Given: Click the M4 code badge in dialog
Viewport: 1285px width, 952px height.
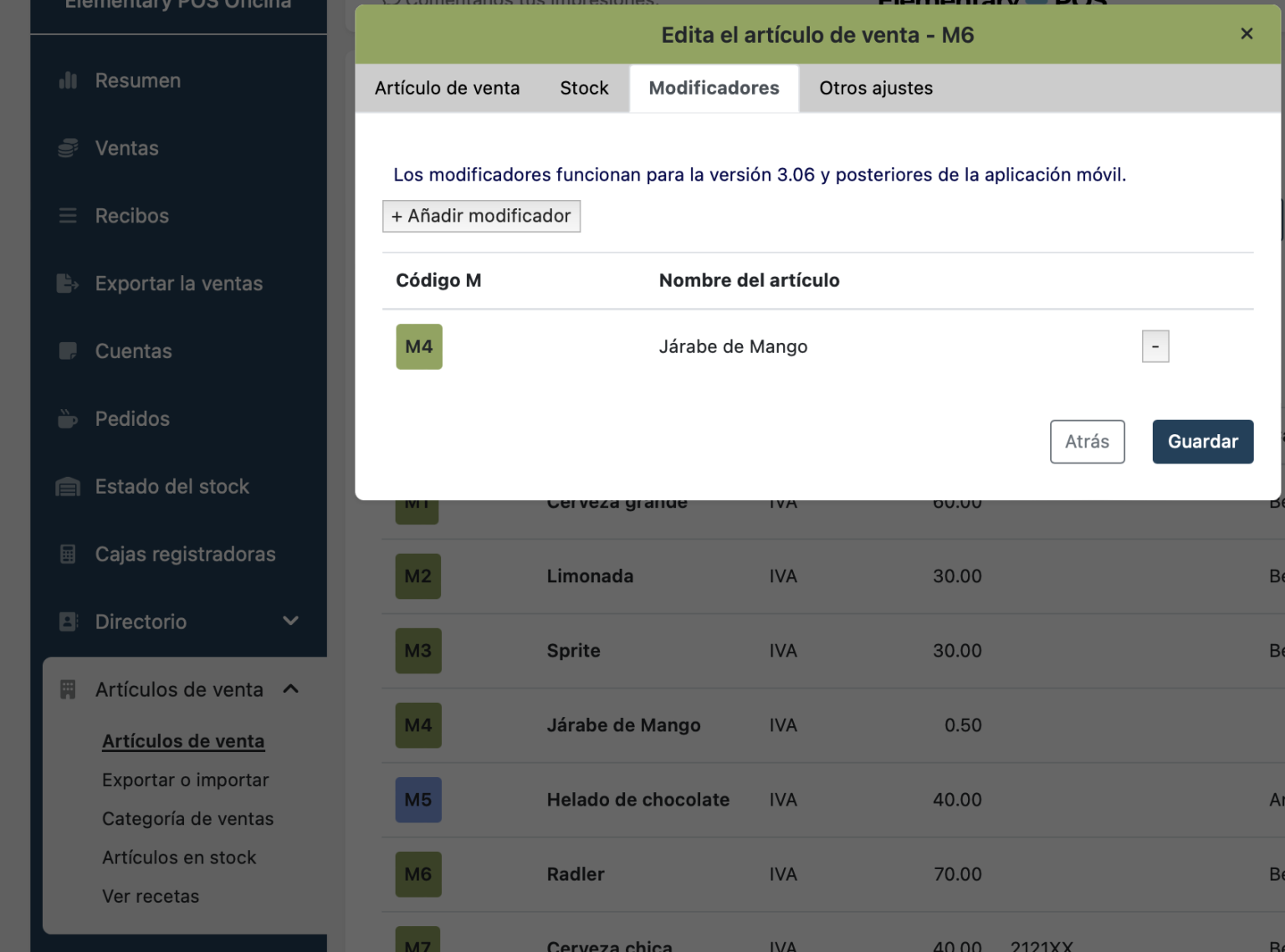Looking at the screenshot, I should 418,345.
